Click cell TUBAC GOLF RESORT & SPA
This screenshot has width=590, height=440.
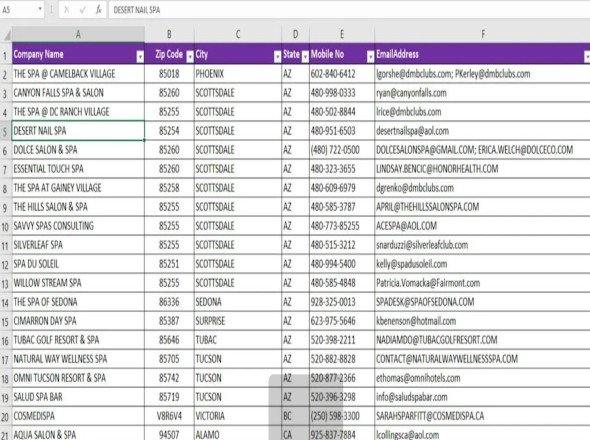click(x=78, y=340)
